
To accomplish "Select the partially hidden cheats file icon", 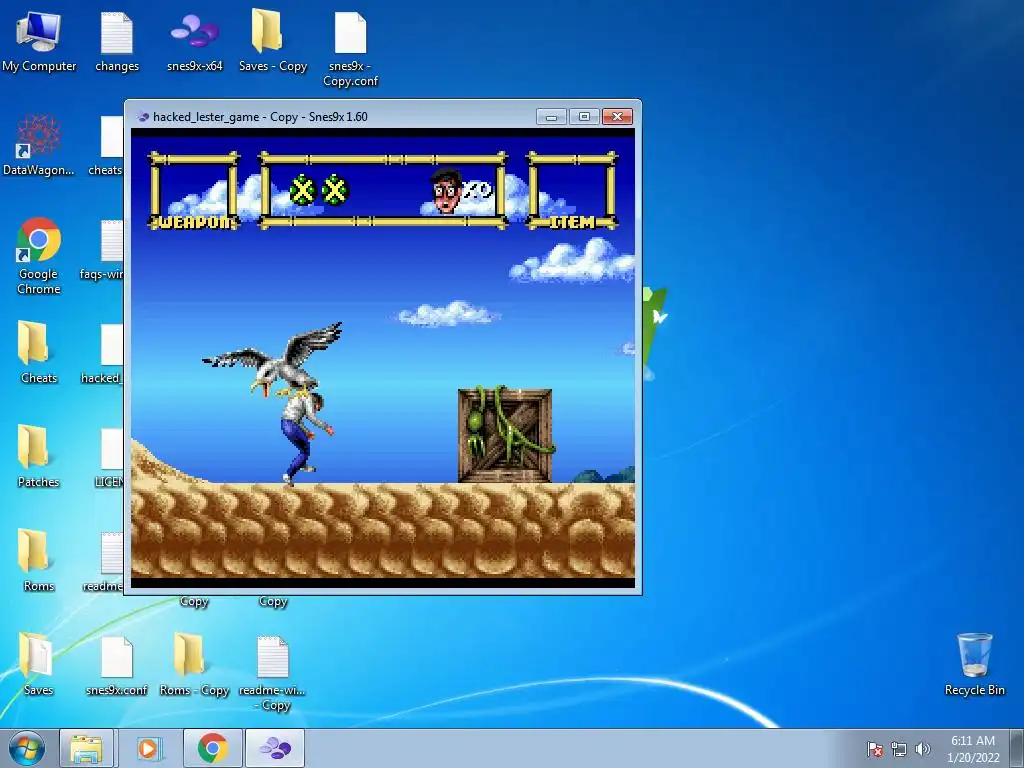I will click(x=108, y=145).
